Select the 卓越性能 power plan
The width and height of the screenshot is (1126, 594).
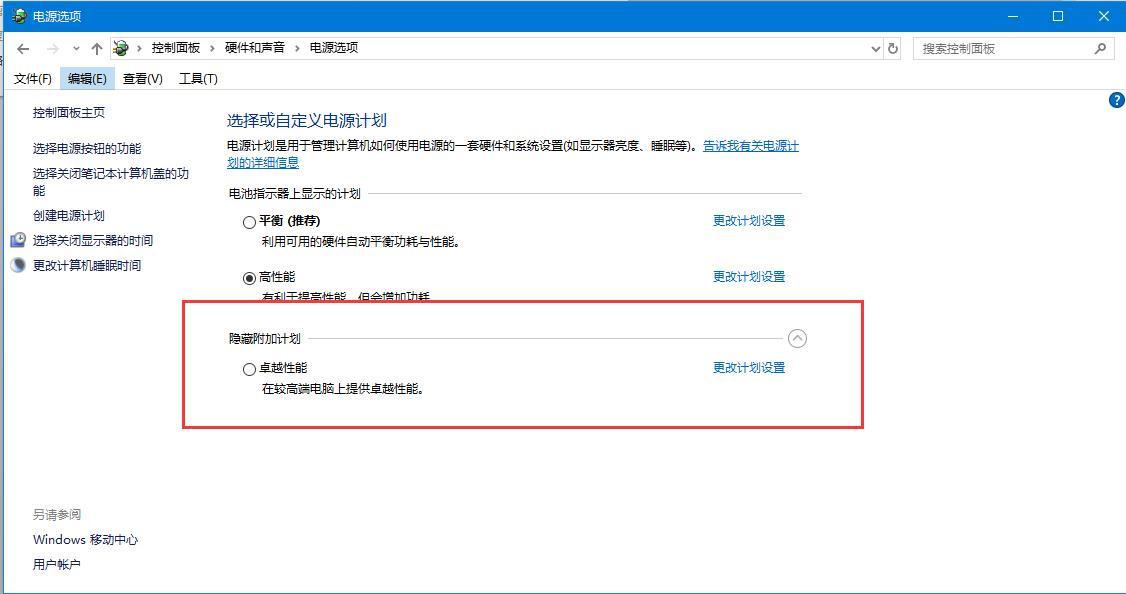coord(249,368)
